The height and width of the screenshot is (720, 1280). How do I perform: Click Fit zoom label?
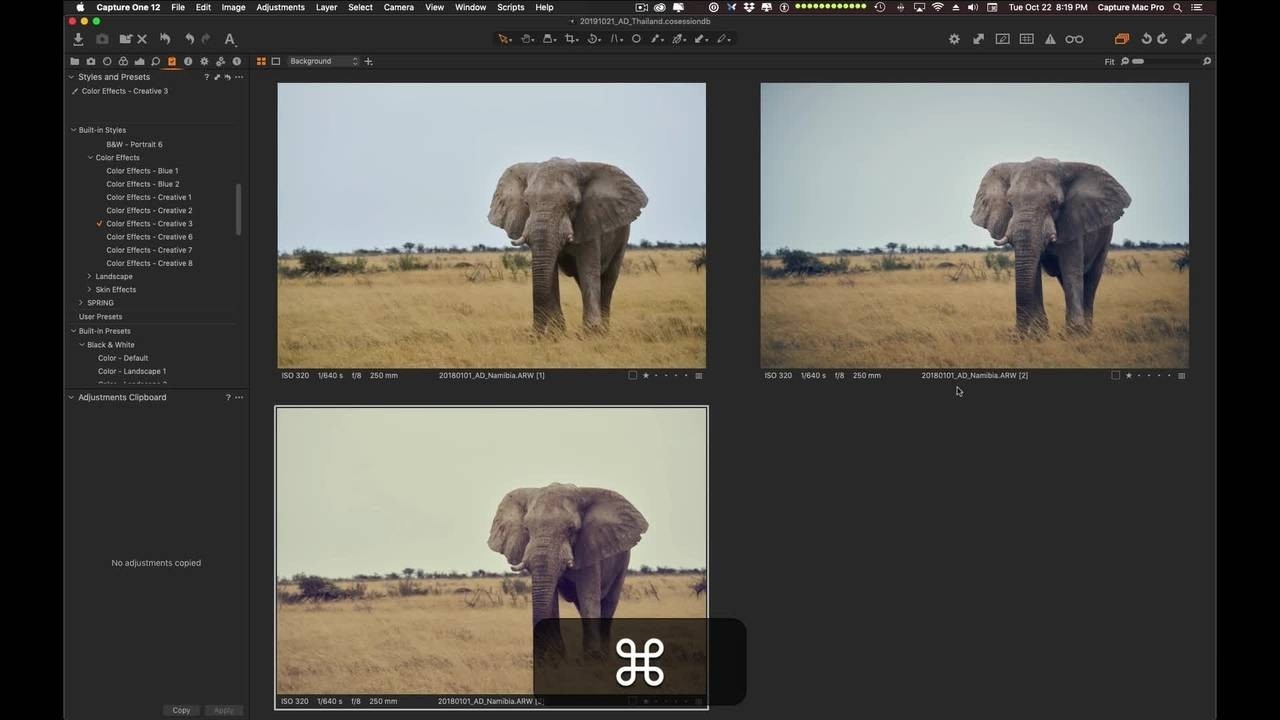pyautogui.click(x=1109, y=62)
